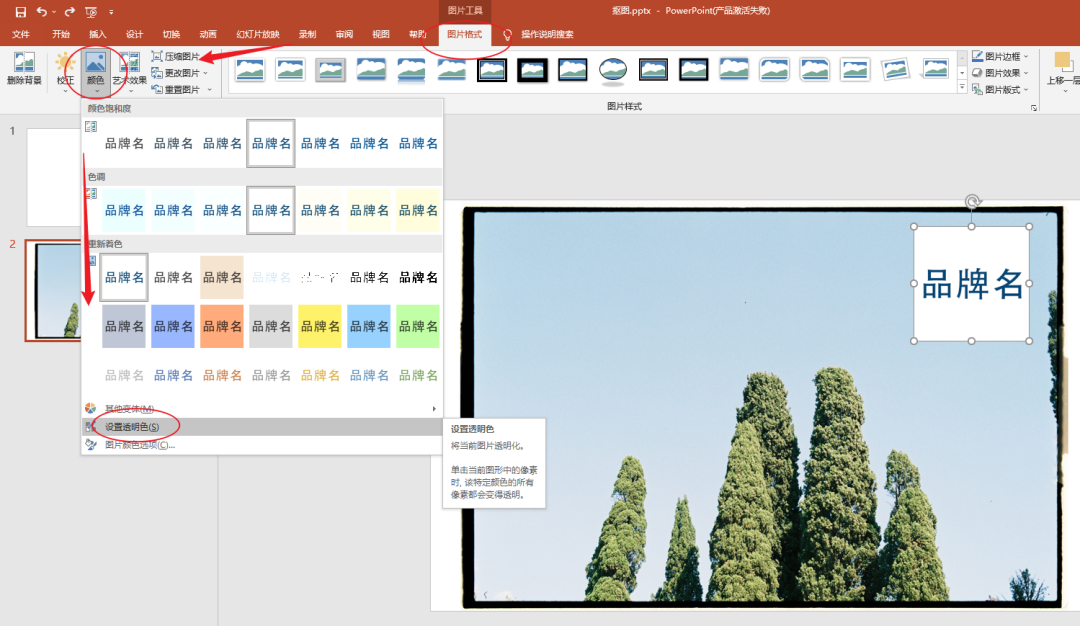
Task: Open 图片颜色选项 (Picture Color Options)
Action: [x=262, y=445]
